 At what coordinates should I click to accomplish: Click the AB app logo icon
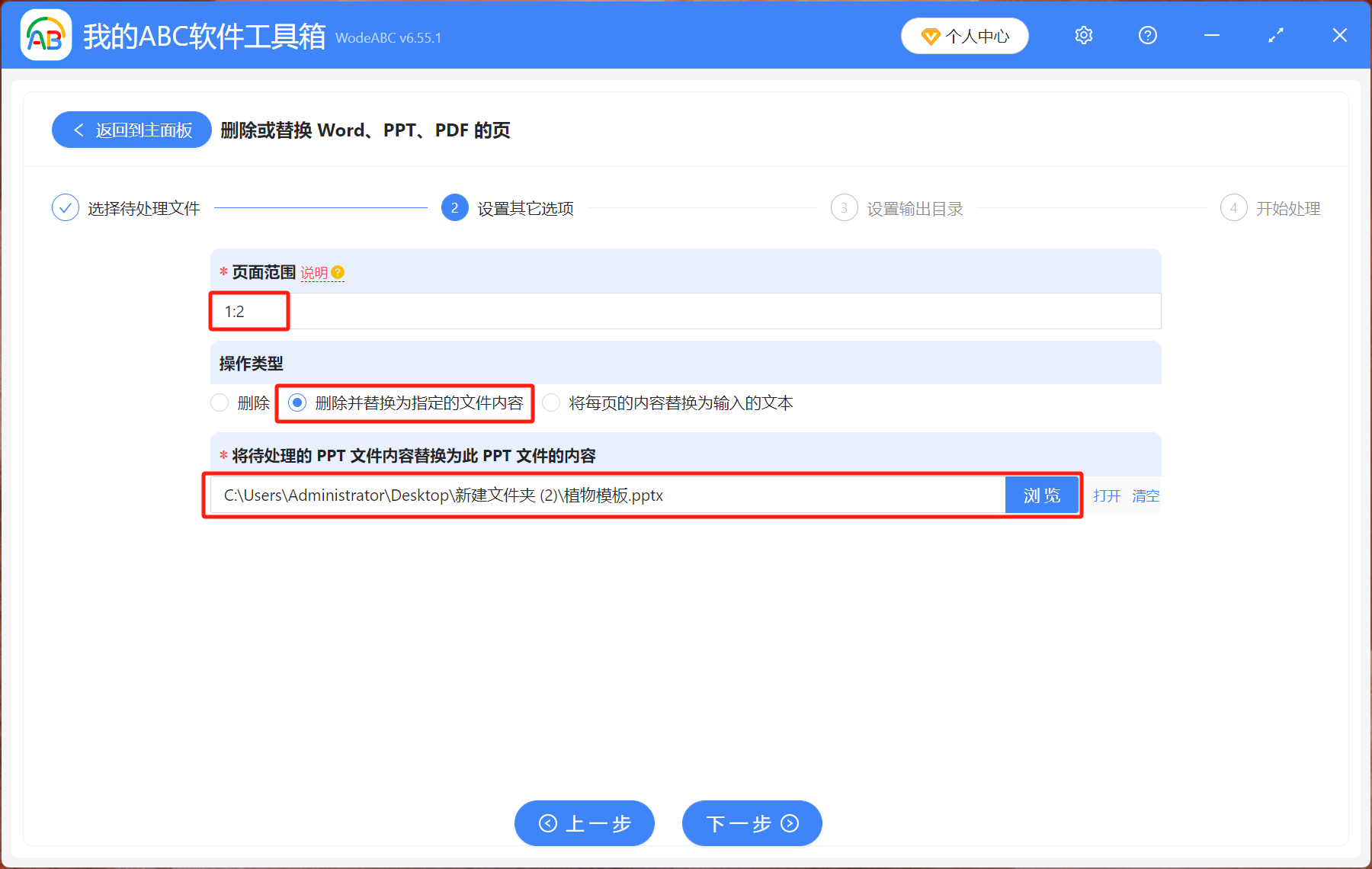pyautogui.click(x=46, y=35)
